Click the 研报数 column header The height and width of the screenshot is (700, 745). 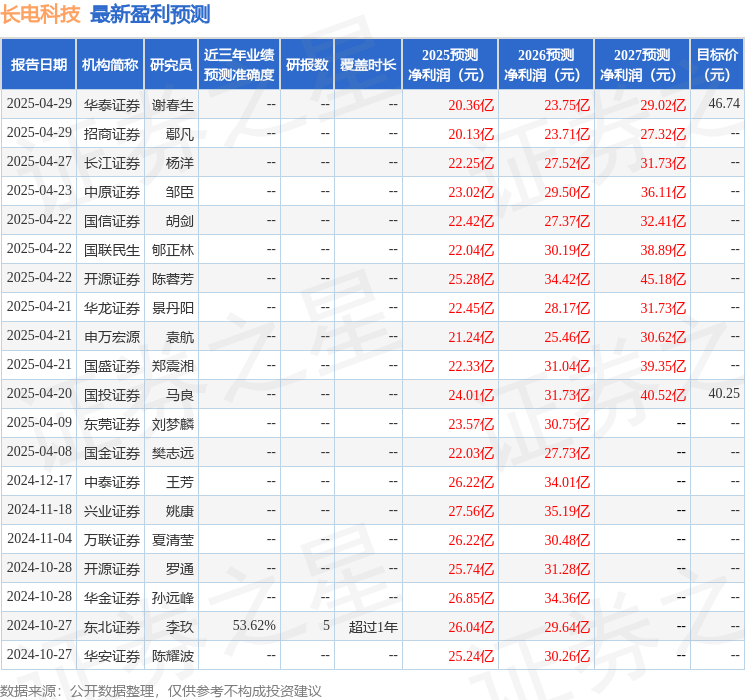[x=307, y=64]
